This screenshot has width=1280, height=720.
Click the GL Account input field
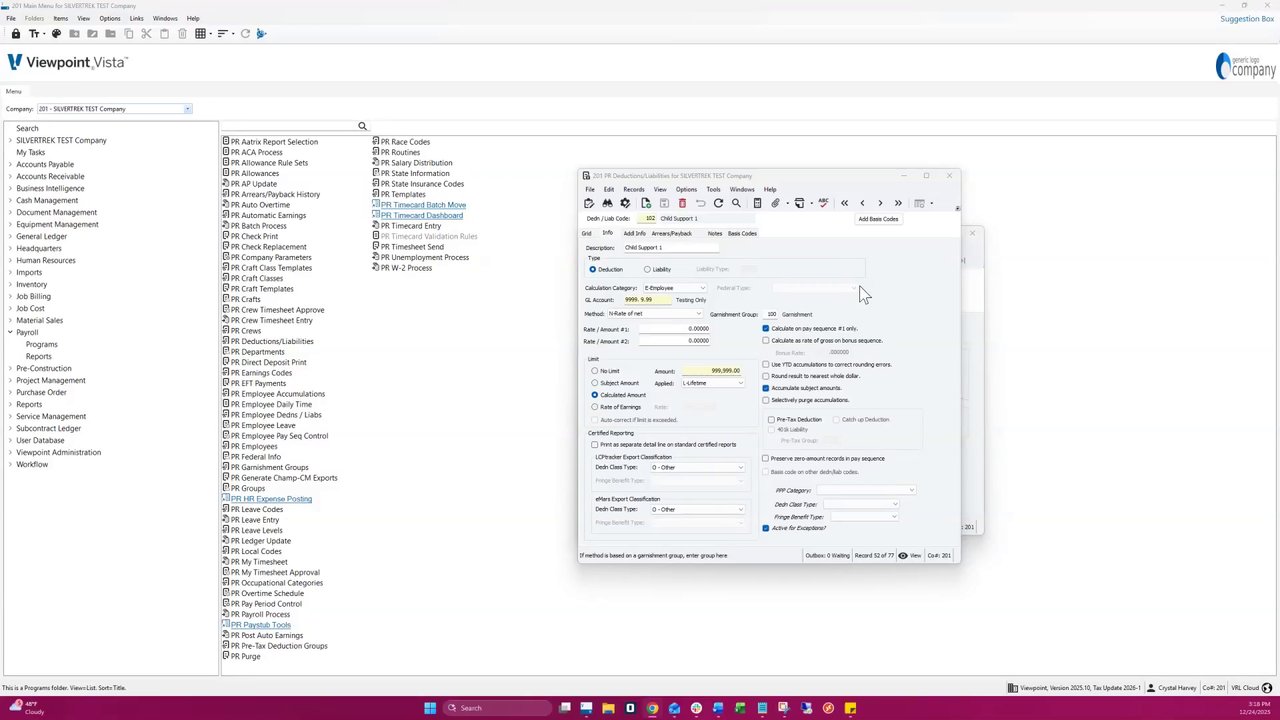tap(646, 300)
